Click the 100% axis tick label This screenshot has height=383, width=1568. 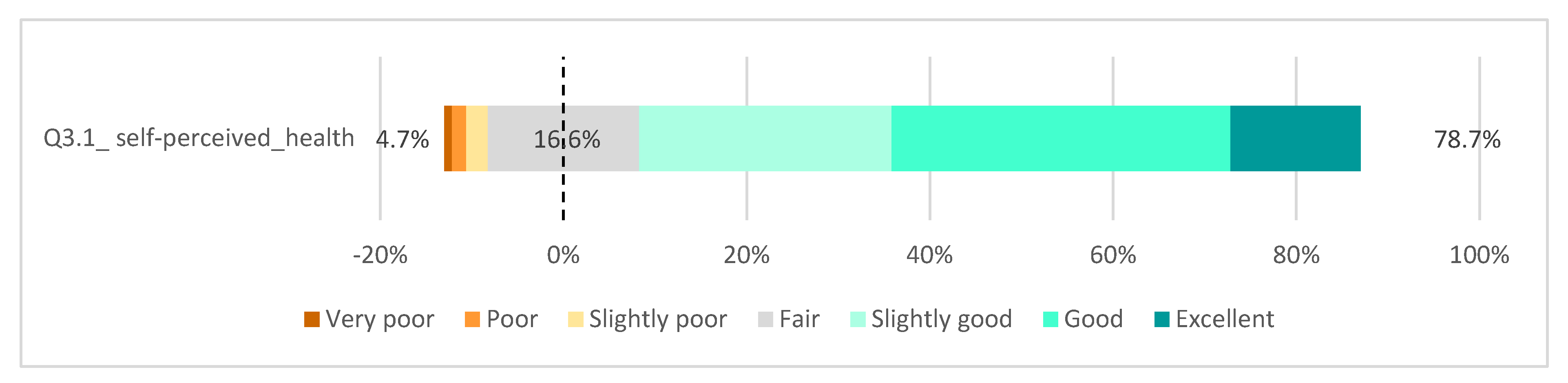pos(1479,255)
